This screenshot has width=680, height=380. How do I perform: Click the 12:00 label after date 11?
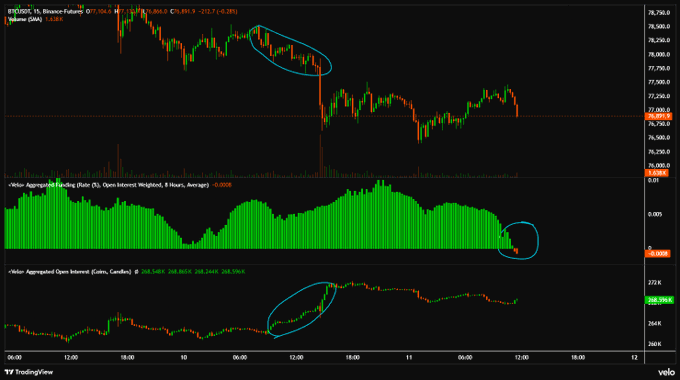521,357
